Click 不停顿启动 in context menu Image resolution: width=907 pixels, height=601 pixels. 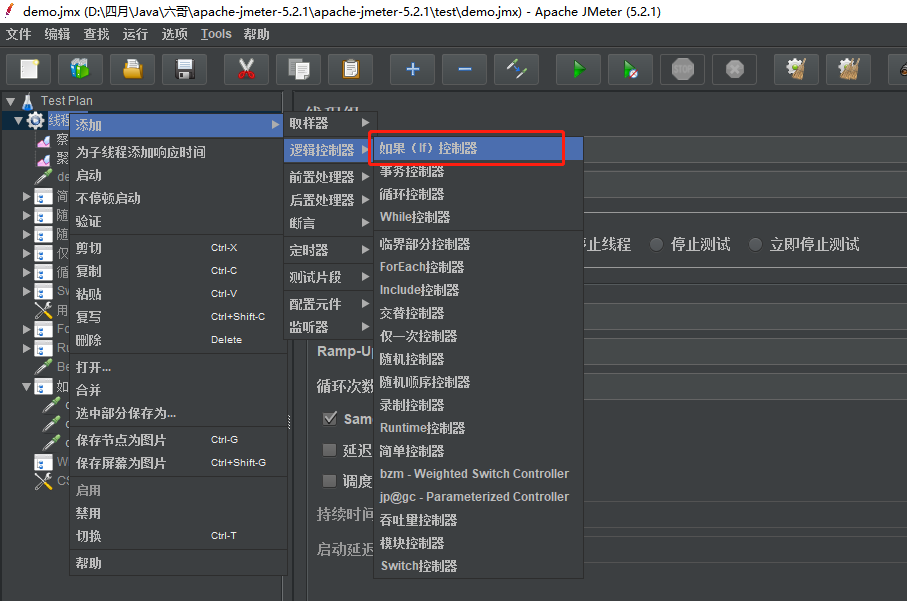click(x=178, y=198)
